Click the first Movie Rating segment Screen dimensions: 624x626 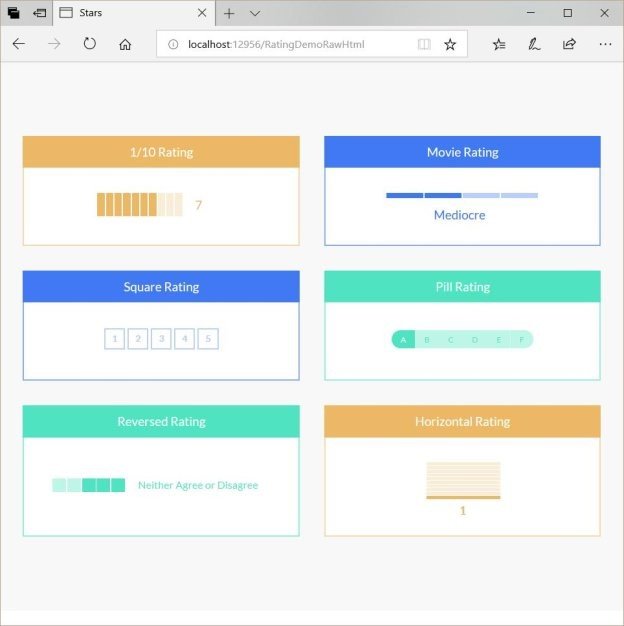pyautogui.click(x=404, y=195)
